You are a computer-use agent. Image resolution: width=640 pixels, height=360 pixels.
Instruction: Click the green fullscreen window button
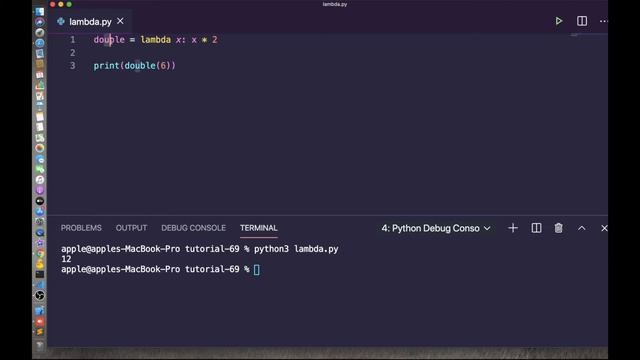tap(69, 4)
